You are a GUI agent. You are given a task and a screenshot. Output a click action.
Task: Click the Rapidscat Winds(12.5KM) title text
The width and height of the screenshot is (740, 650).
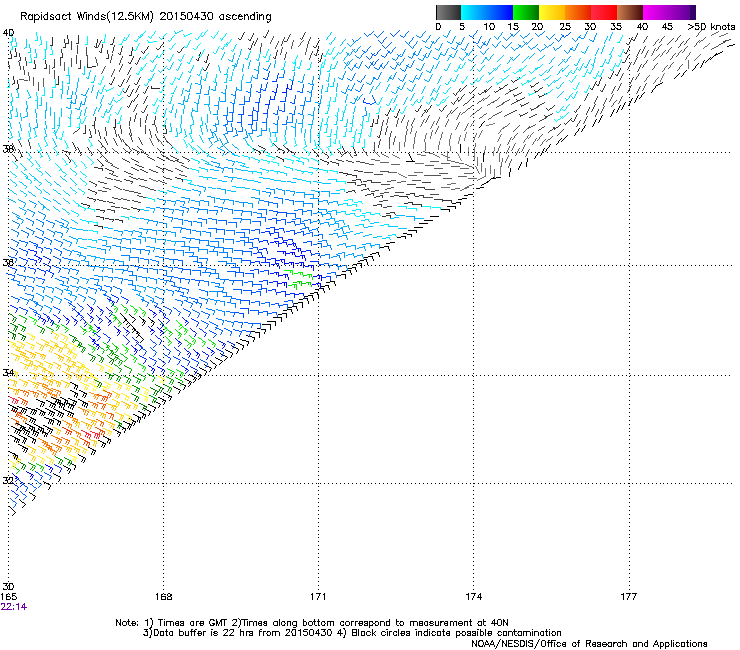tap(145, 17)
